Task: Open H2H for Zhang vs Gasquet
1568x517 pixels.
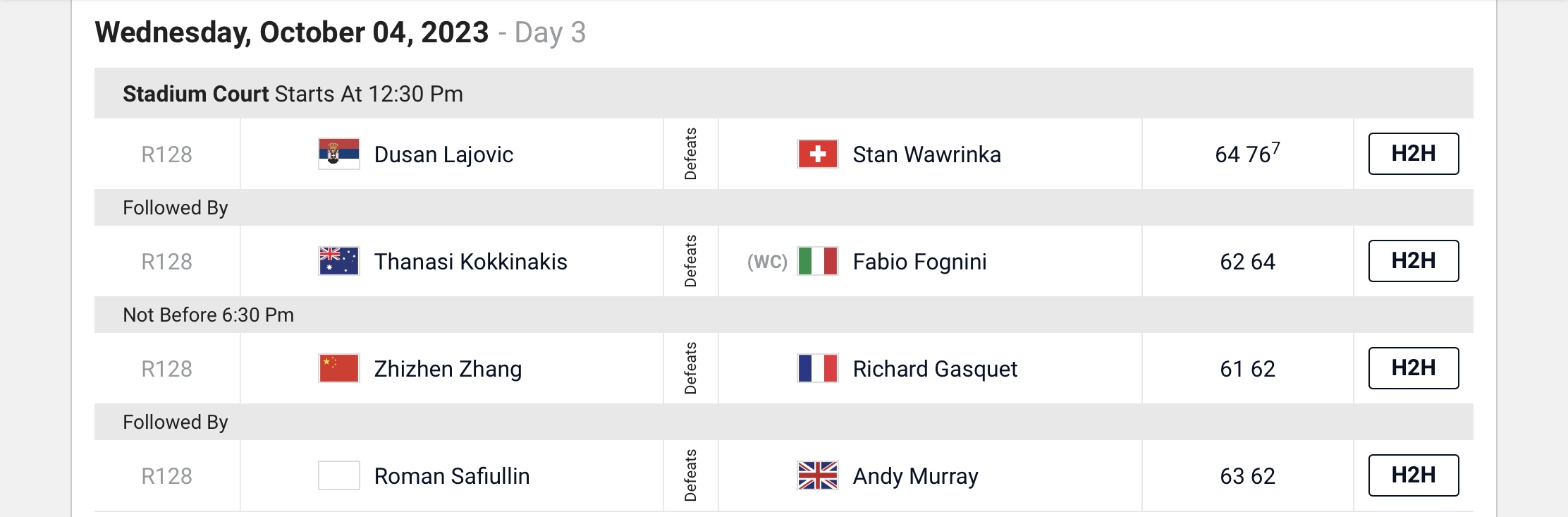Action: point(1414,368)
